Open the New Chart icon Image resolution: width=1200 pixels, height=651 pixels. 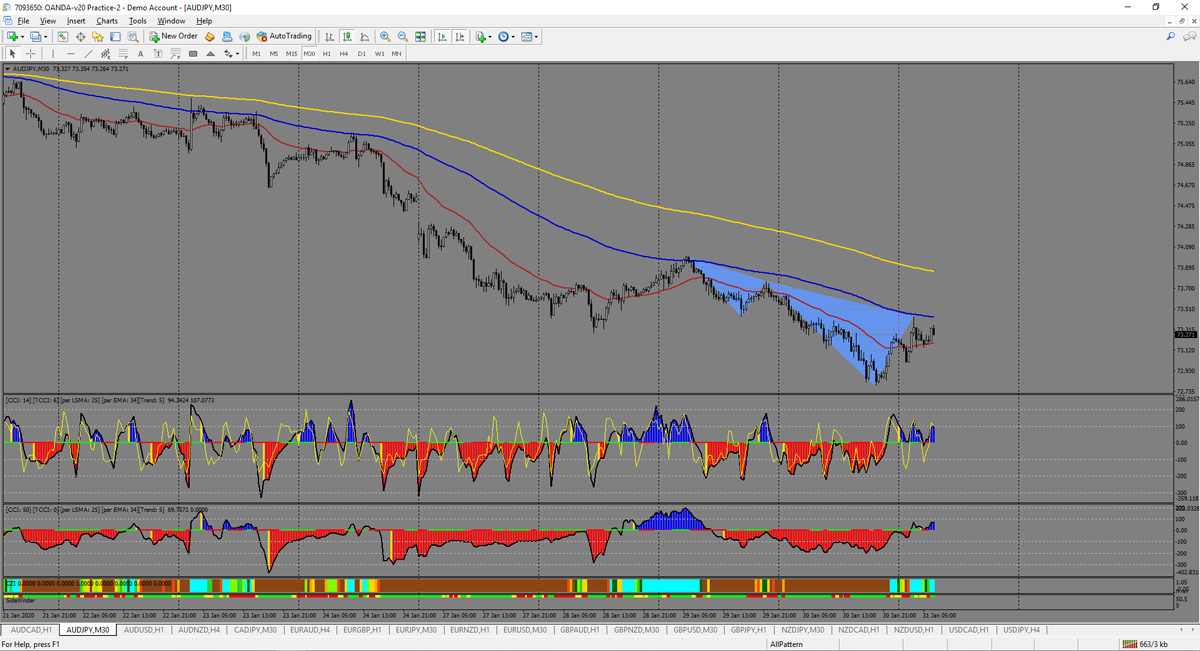pyautogui.click(x=14, y=37)
